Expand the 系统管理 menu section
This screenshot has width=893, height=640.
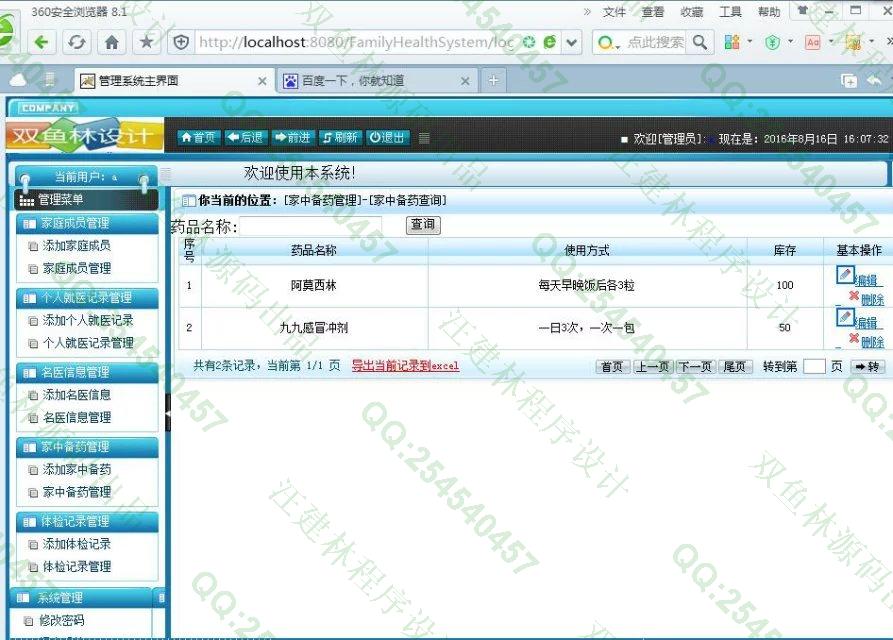60,597
